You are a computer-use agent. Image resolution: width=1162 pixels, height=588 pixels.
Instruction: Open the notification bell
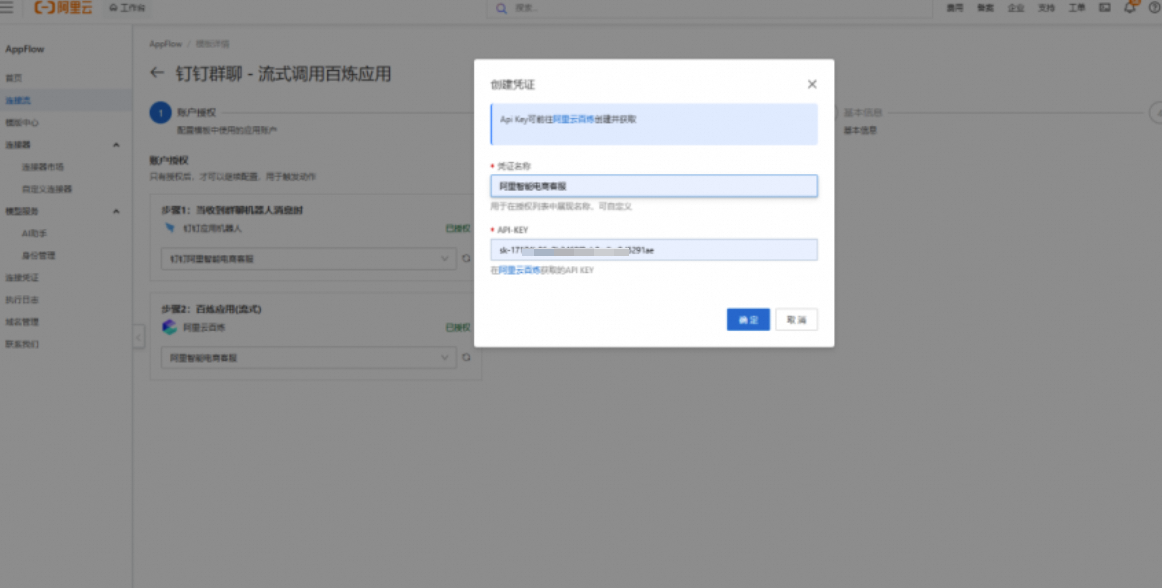pyautogui.click(x=1129, y=7)
